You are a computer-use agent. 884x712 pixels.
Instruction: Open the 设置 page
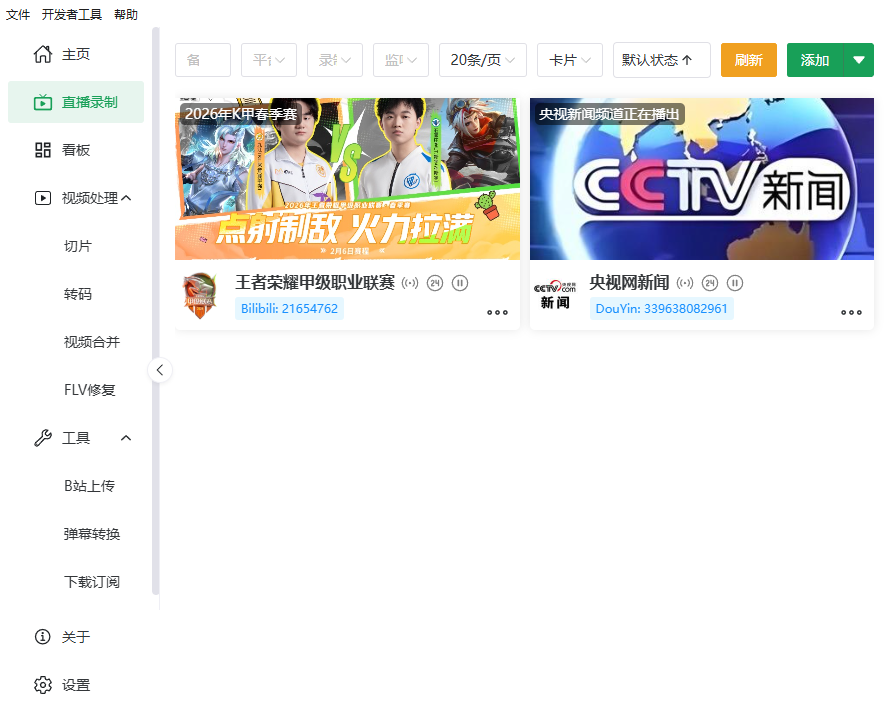pos(76,685)
